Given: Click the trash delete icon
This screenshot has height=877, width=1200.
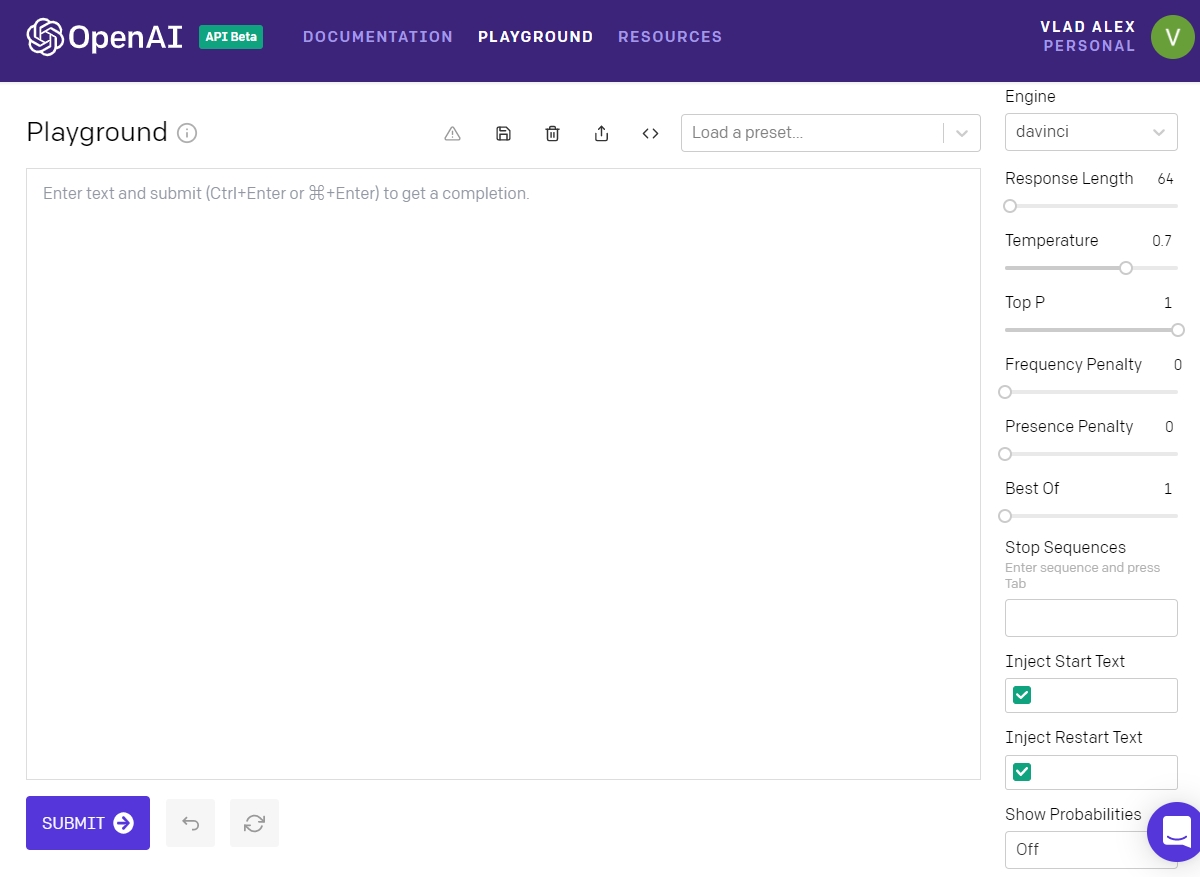Looking at the screenshot, I should 552,134.
